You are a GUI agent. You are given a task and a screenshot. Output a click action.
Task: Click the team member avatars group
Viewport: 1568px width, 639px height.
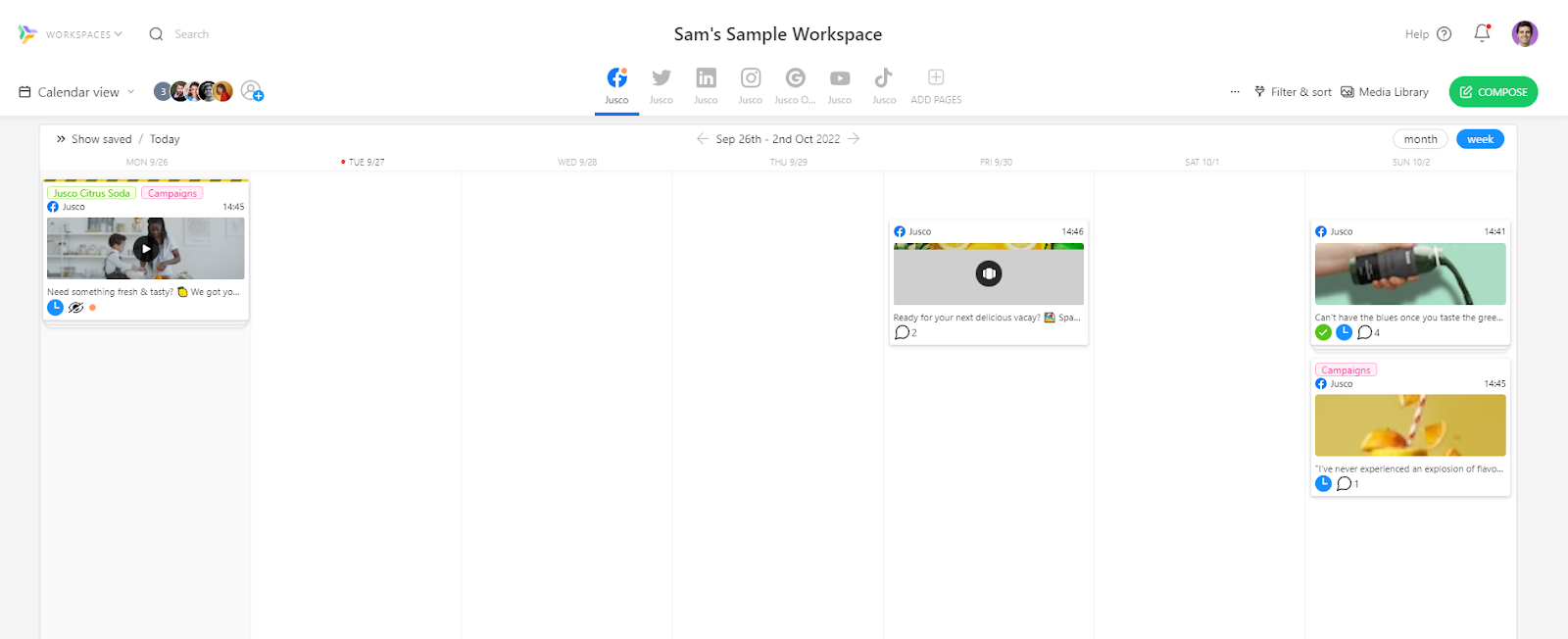[x=193, y=91]
